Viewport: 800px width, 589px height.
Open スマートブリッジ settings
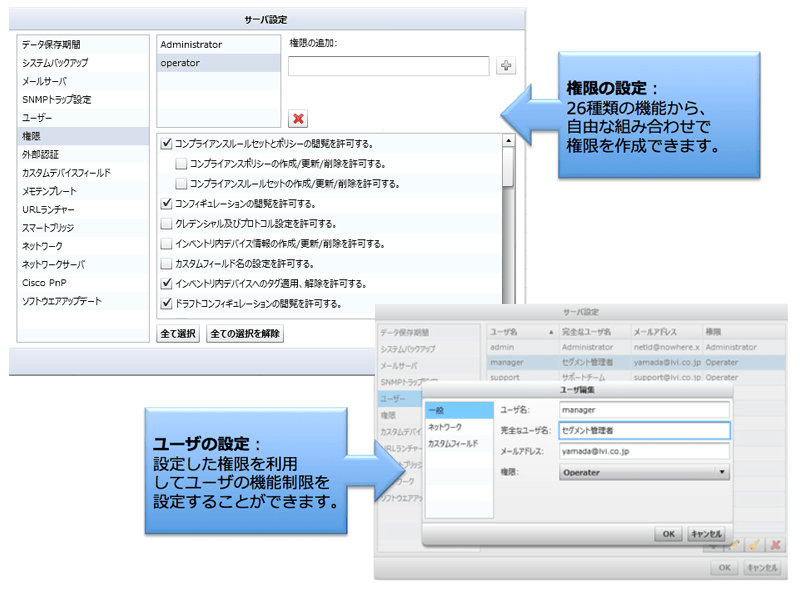[x=83, y=228]
